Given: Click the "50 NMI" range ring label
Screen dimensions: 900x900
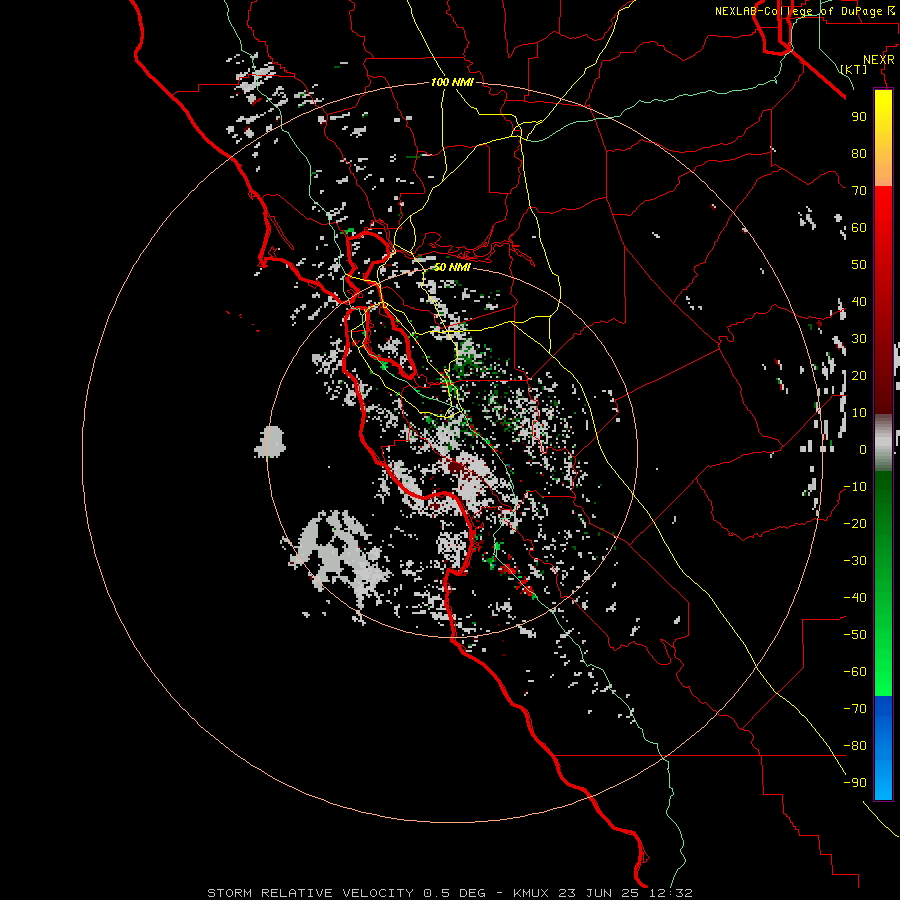Looking at the screenshot, I should click(x=452, y=267).
